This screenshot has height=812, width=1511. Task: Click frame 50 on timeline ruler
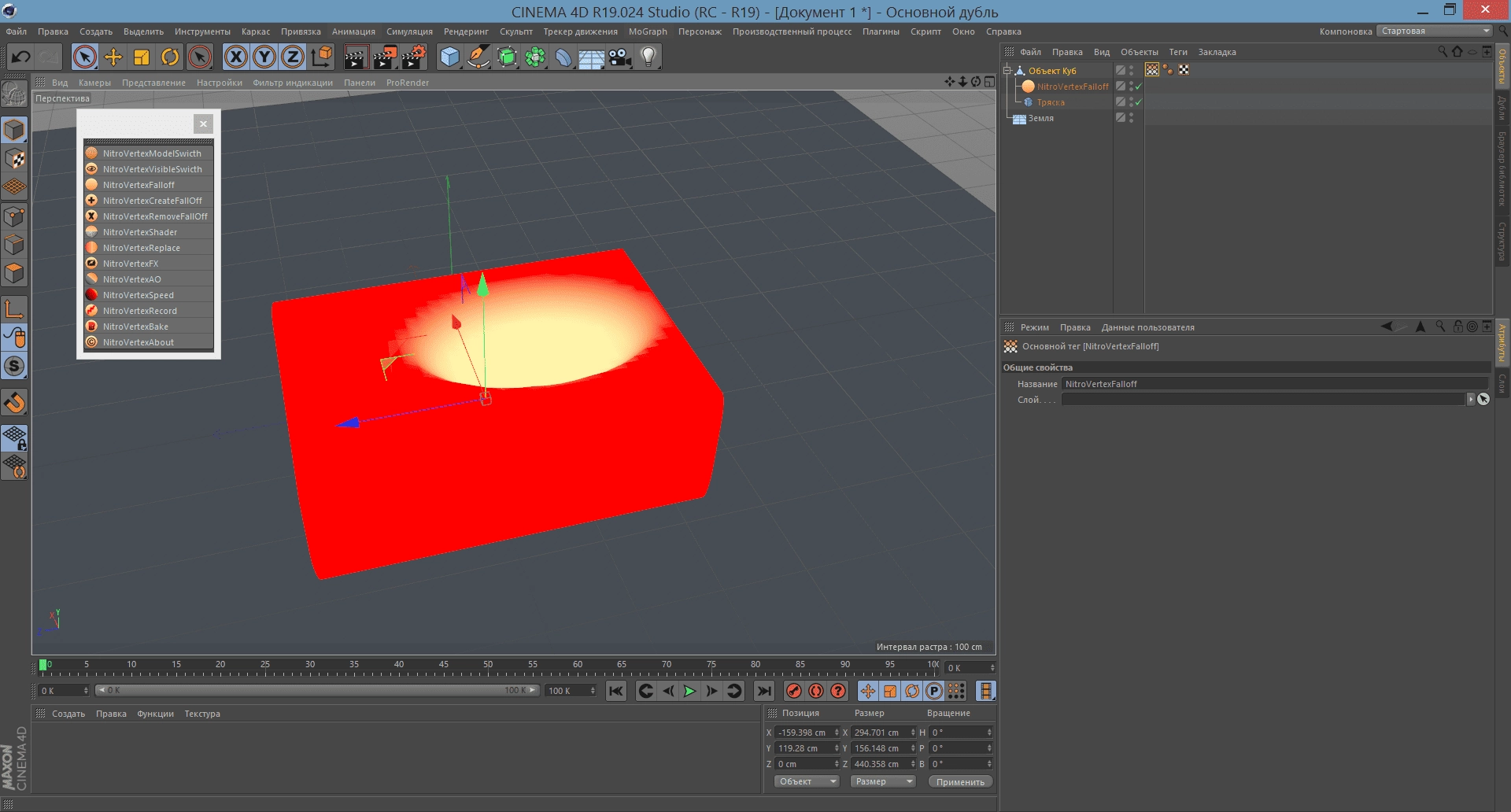coord(488,666)
